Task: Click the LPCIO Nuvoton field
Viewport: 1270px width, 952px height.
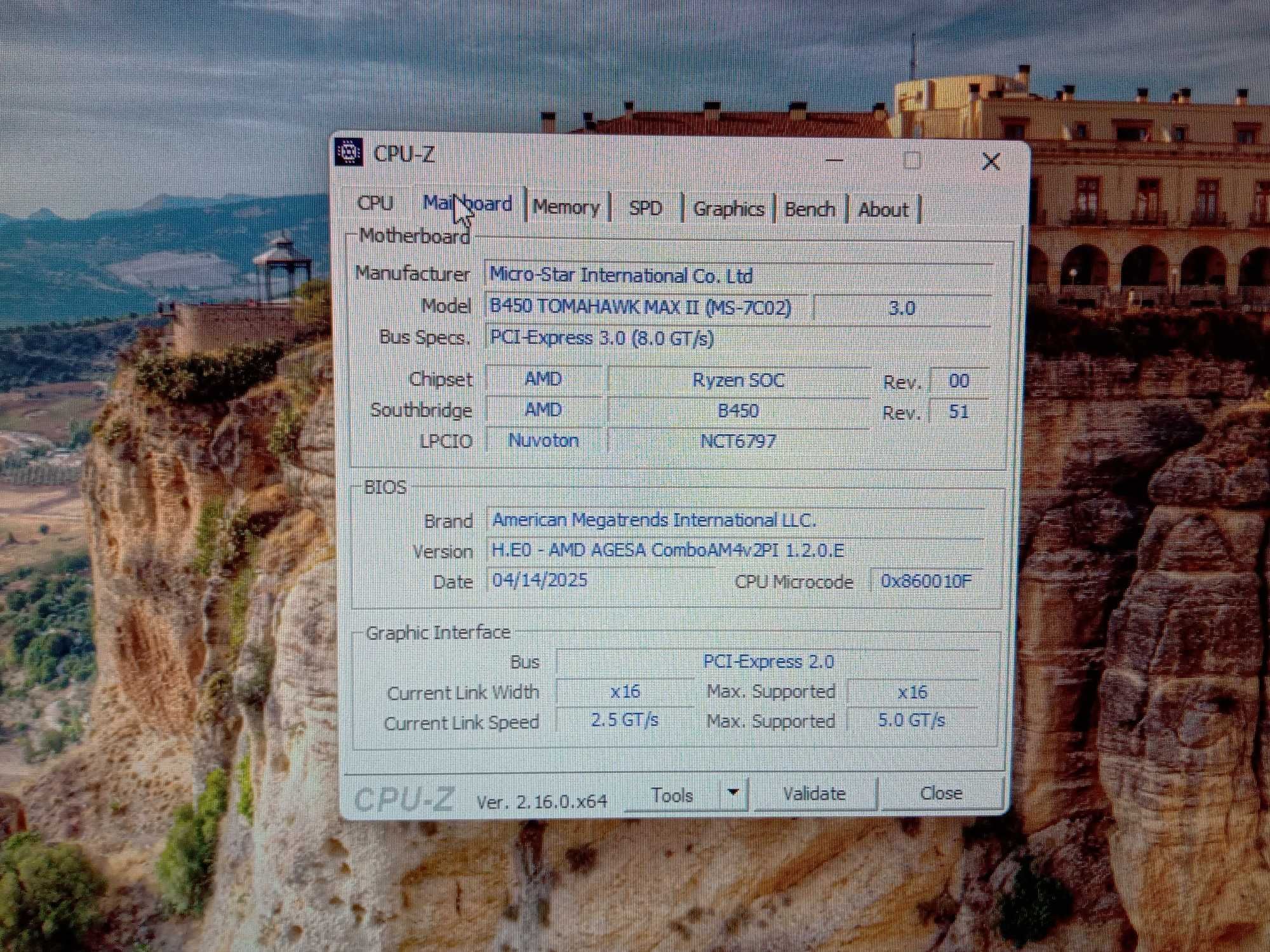Action: [x=544, y=440]
